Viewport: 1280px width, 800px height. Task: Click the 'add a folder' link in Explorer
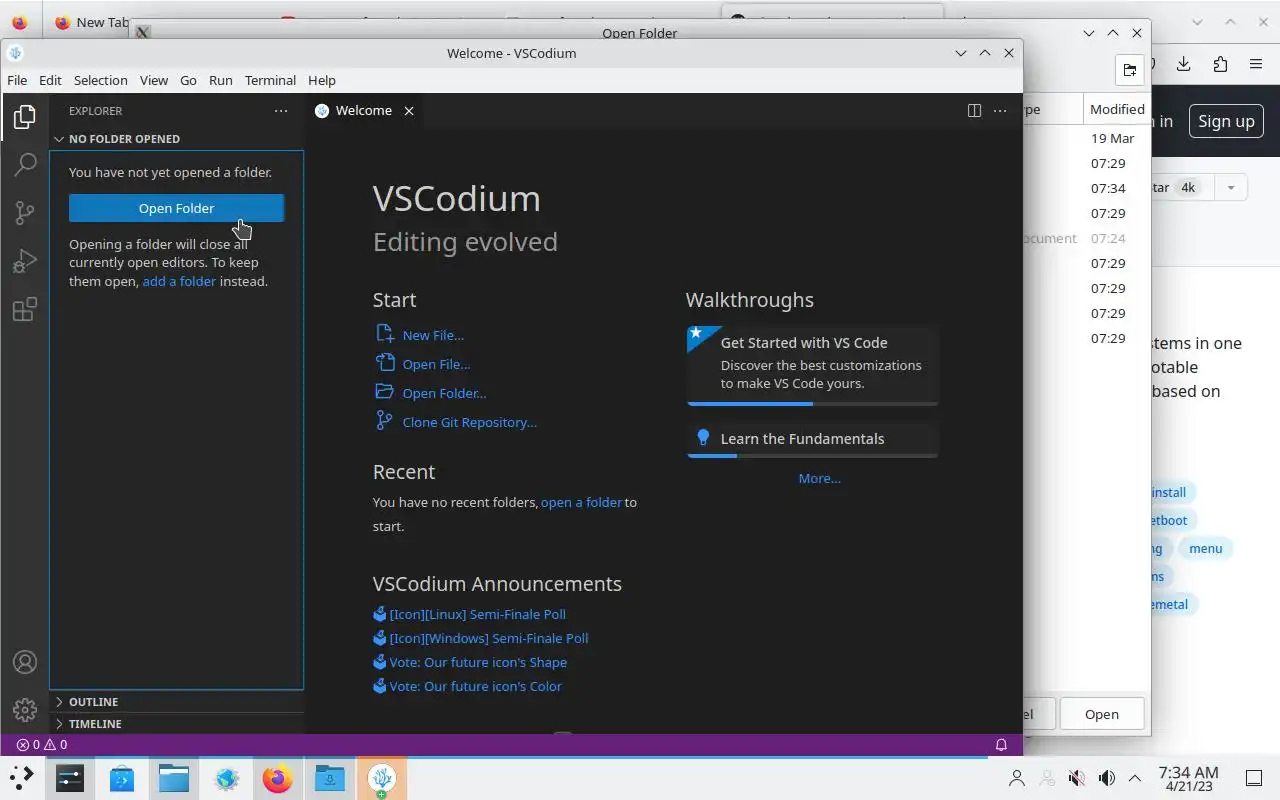click(x=179, y=281)
